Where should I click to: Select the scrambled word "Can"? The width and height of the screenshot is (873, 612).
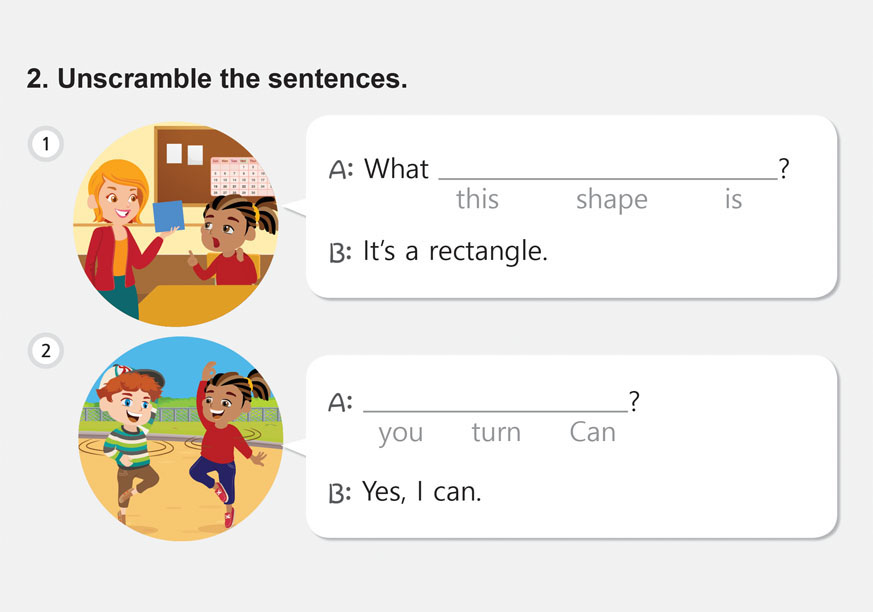point(592,433)
